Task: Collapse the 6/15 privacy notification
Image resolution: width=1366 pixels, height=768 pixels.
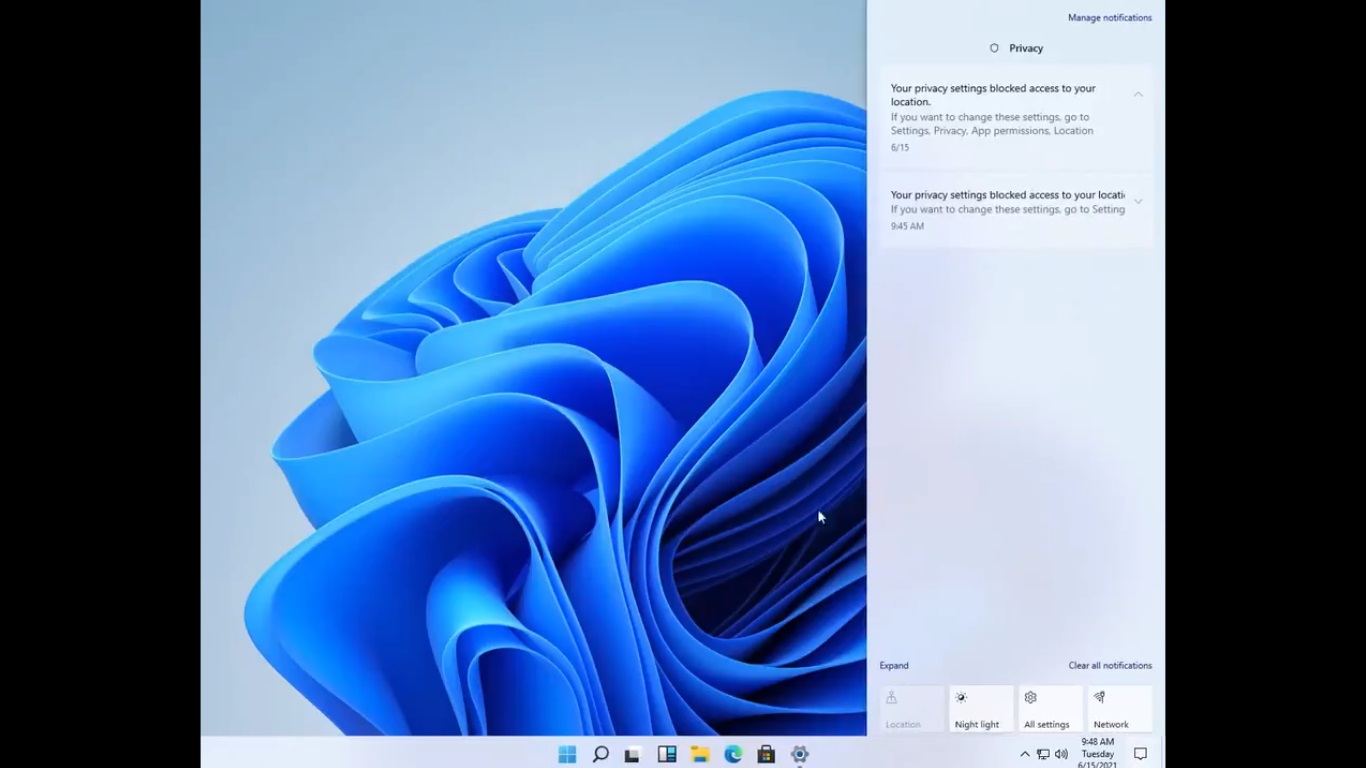Action: point(1138,94)
